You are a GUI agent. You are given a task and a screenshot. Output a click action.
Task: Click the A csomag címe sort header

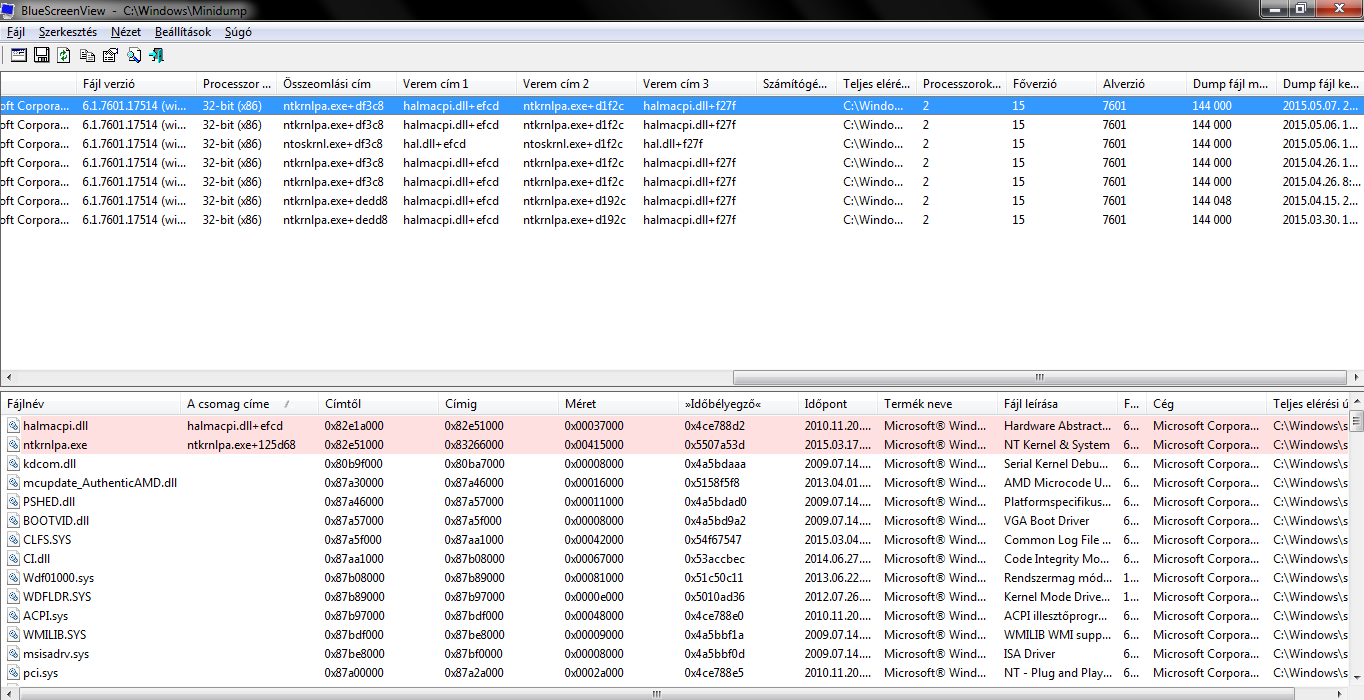pos(250,404)
